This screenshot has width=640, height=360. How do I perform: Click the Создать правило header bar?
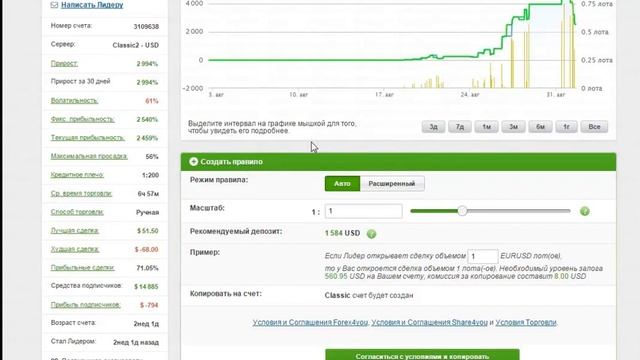pos(398,162)
